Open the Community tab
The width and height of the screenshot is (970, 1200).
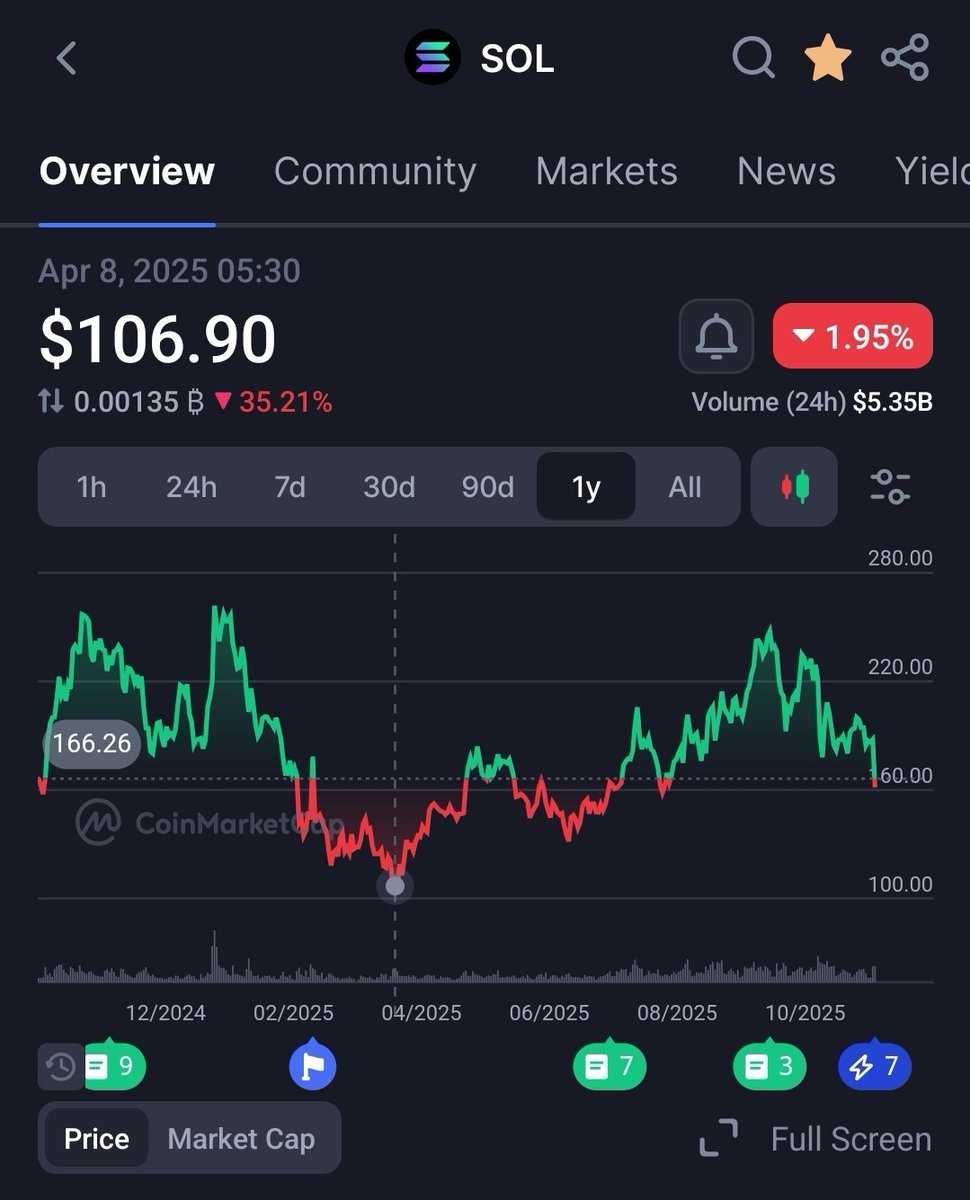tap(375, 171)
